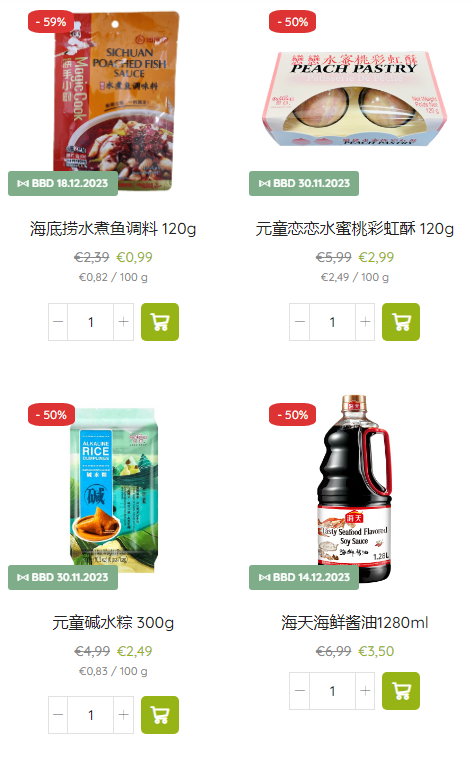The width and height of the screenshot is (475, 761).
Task: Open product title 海天海鲜酱油1280ml
Action: (355, 623)
